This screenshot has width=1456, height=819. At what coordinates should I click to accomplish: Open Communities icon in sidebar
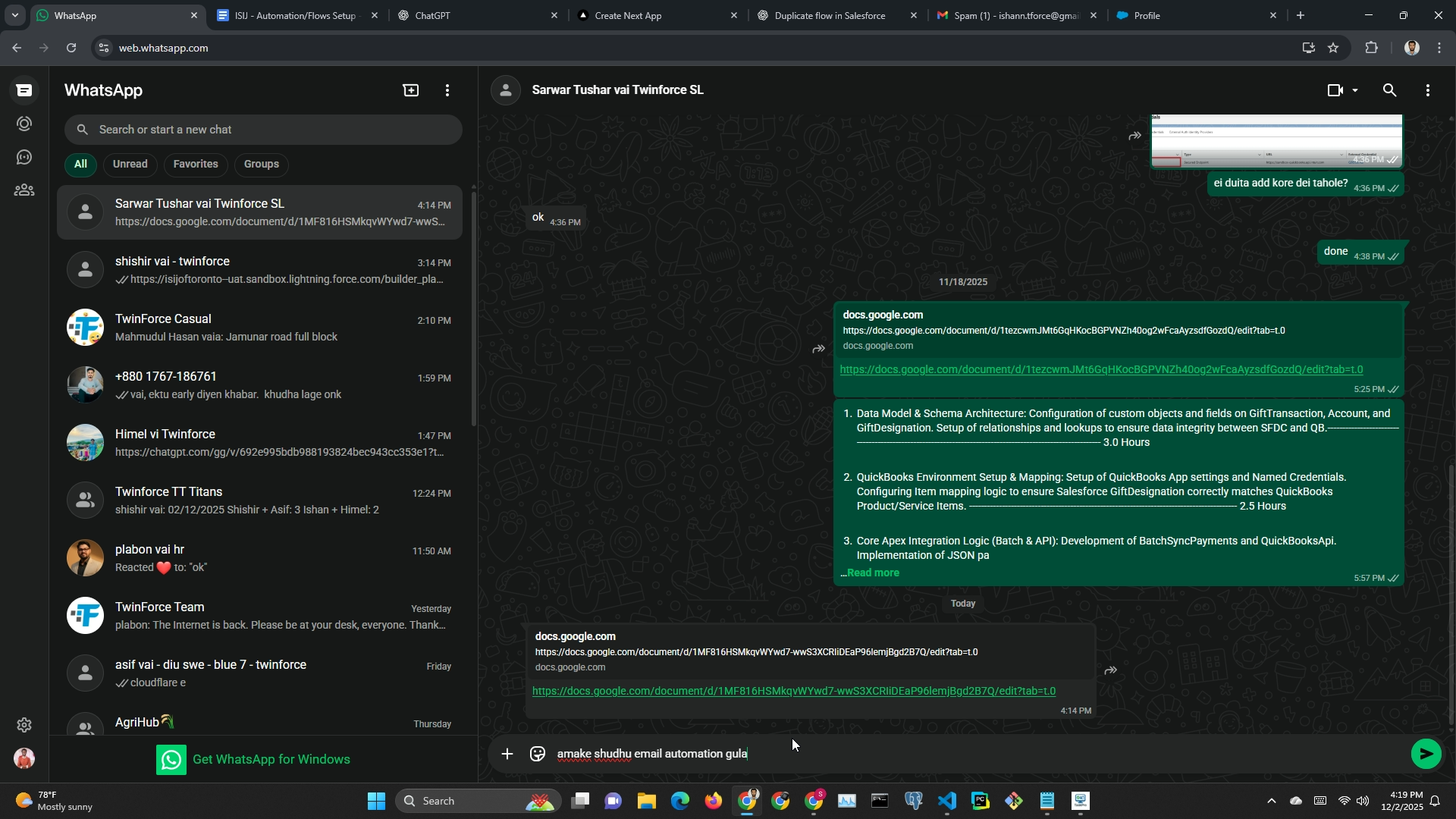click(x=24, y=190)
